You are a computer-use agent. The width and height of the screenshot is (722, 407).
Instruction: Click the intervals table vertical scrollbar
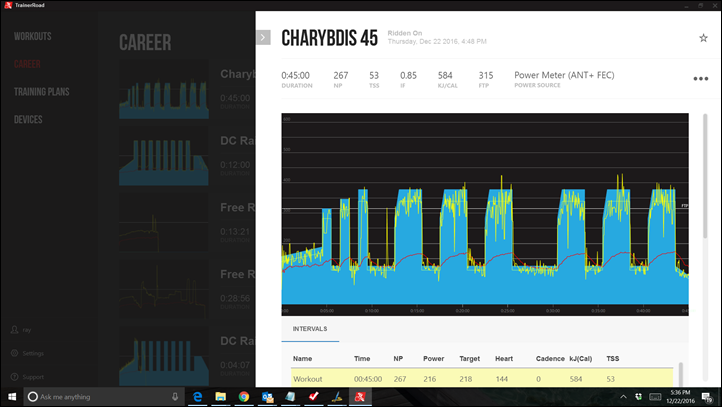[x=681, y=375]
